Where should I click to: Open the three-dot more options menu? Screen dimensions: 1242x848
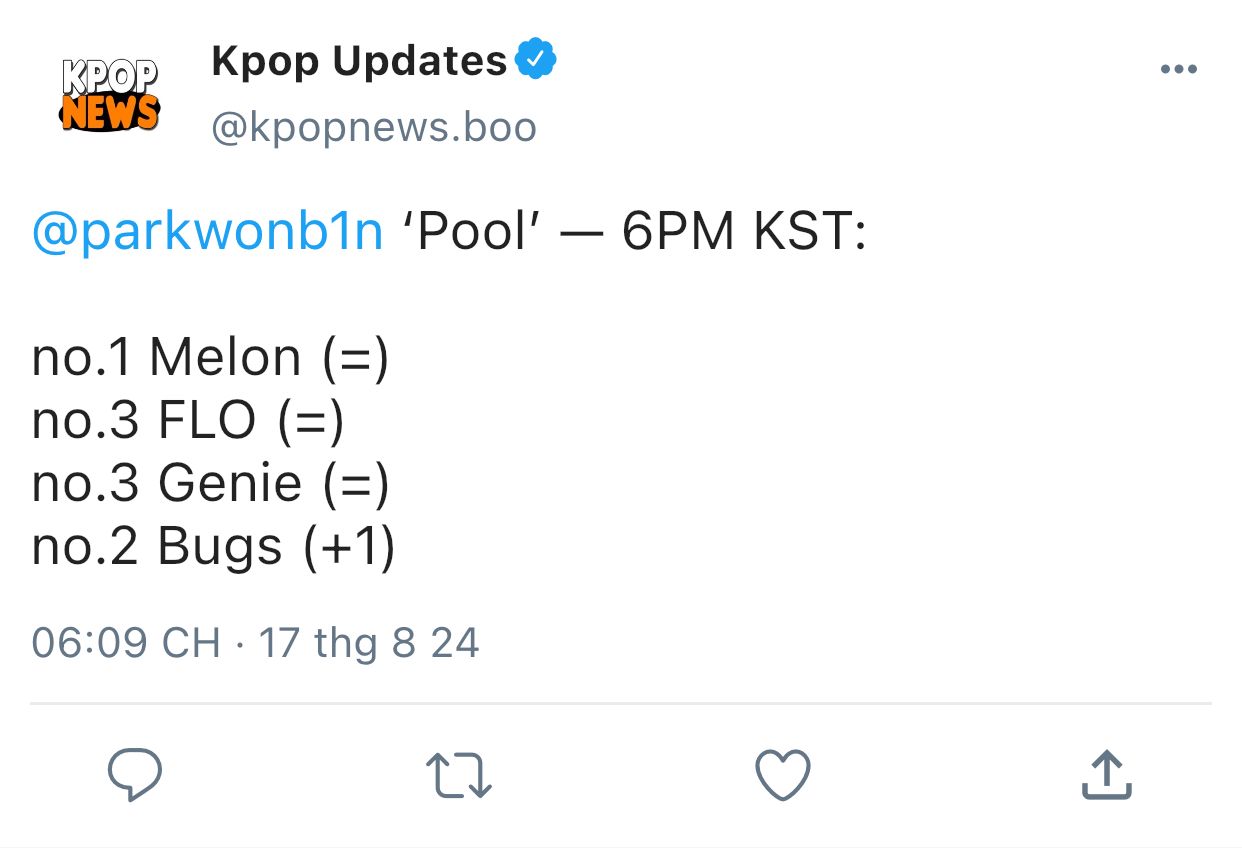1178,69
